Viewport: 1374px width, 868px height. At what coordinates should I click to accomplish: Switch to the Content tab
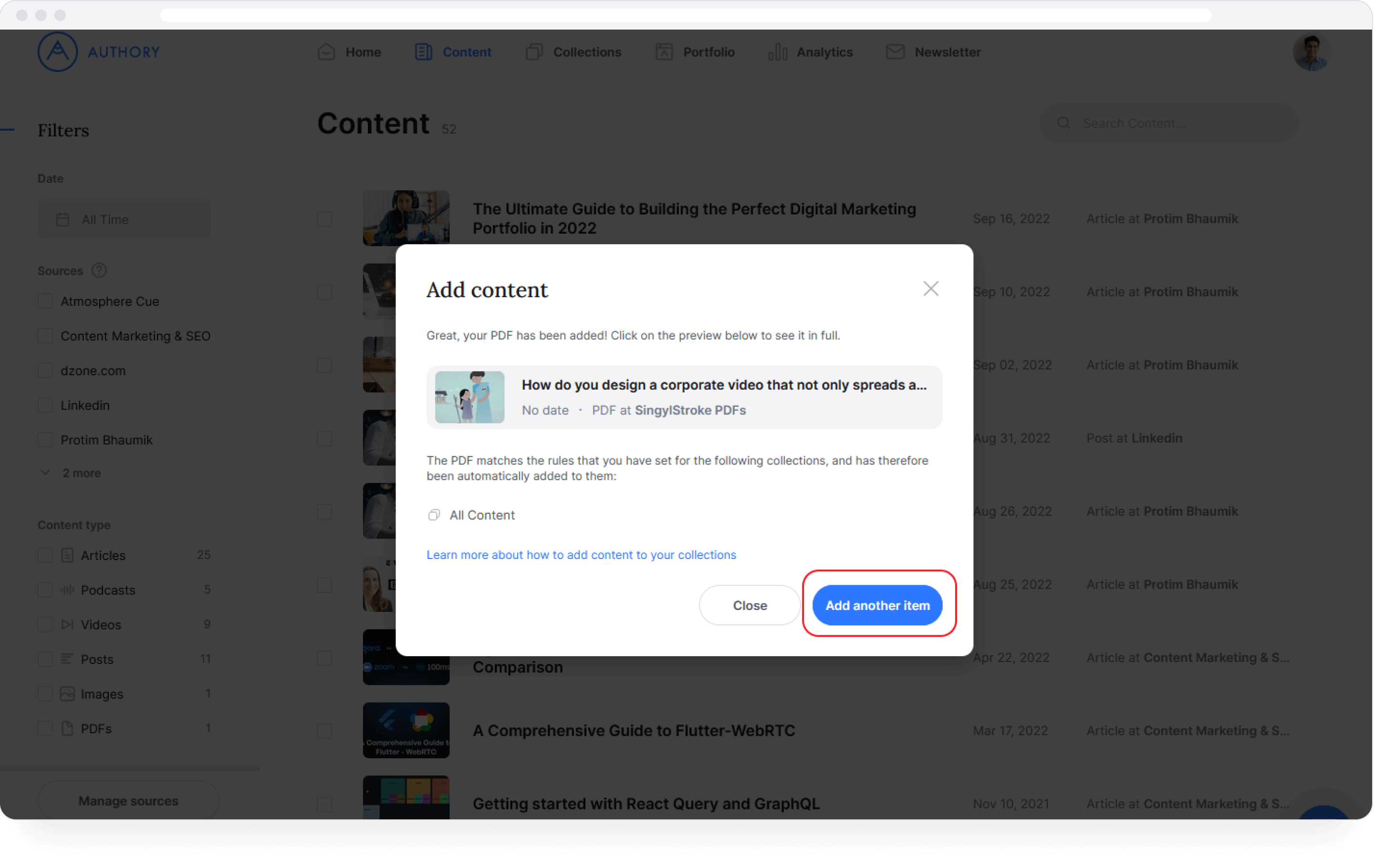click(466, 52)
